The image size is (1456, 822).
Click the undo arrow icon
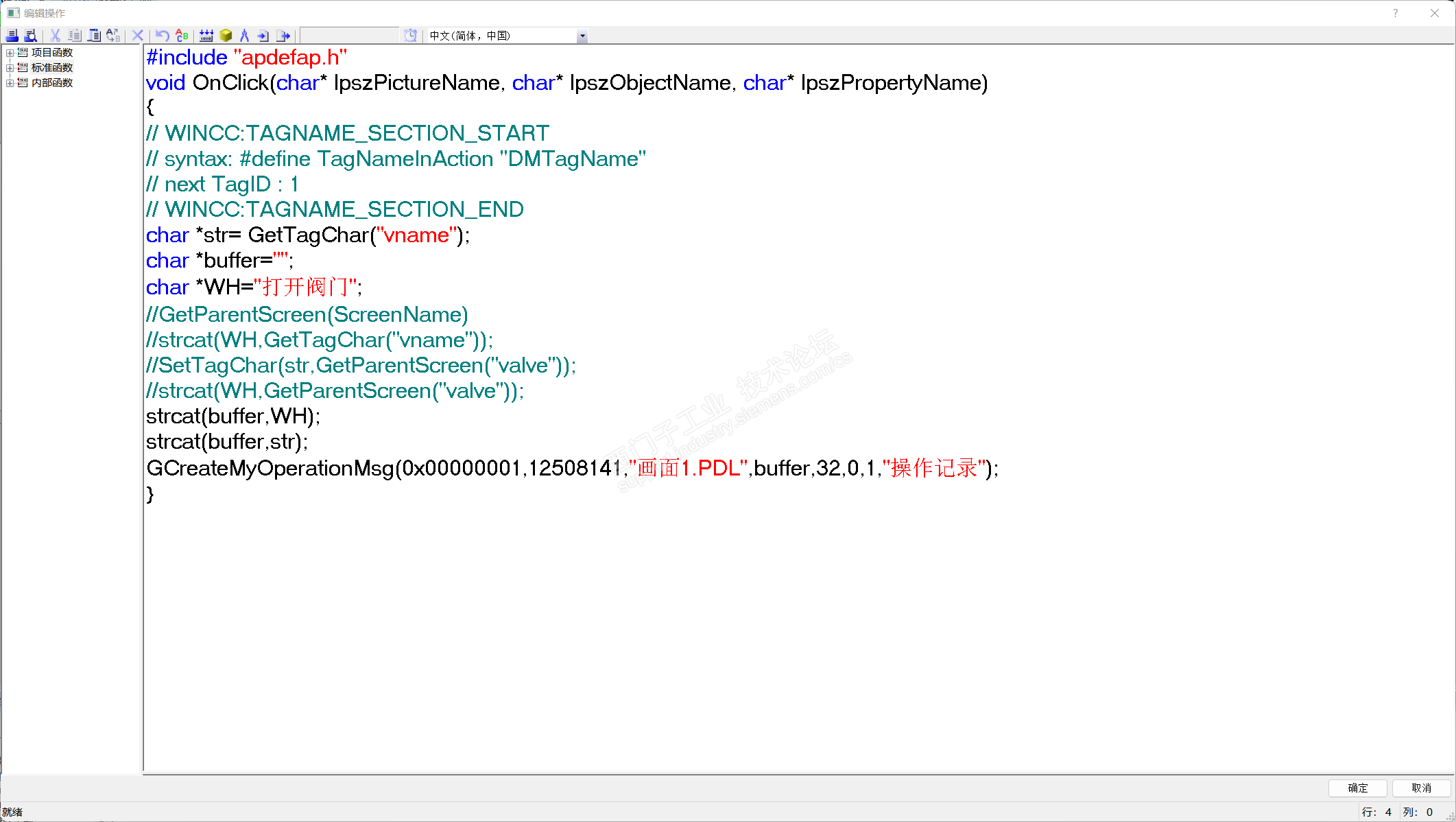pyautogui.click(x=162, y=36)
